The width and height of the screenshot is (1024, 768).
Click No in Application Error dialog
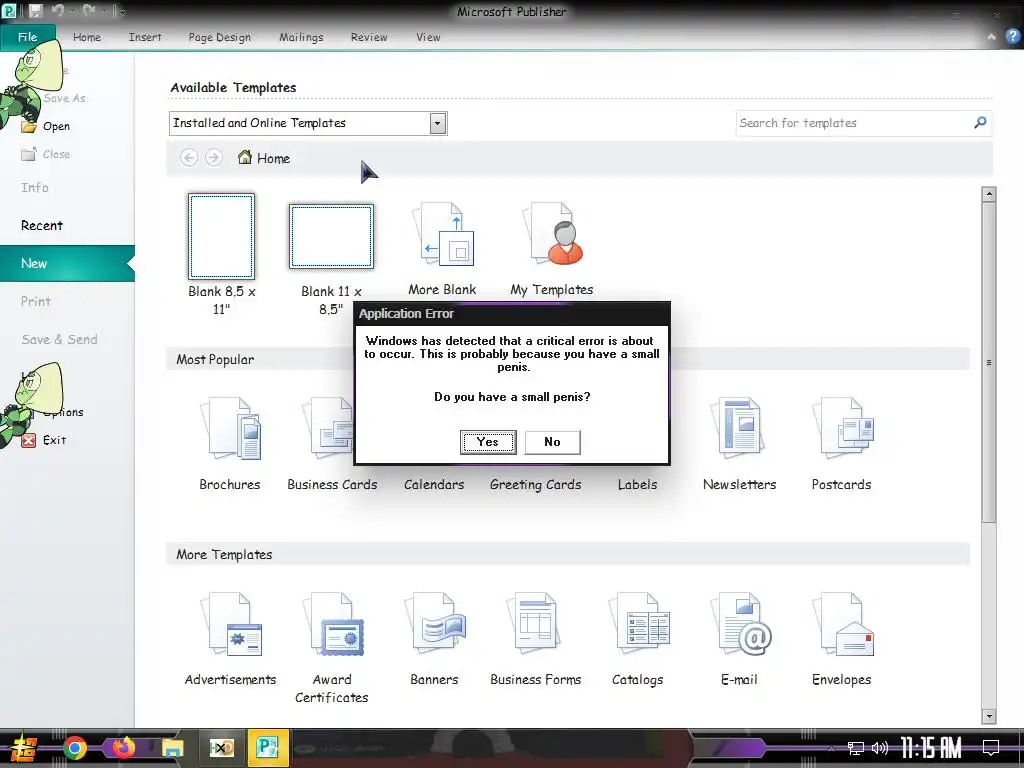pyautogui.click(x=552, y=442)
